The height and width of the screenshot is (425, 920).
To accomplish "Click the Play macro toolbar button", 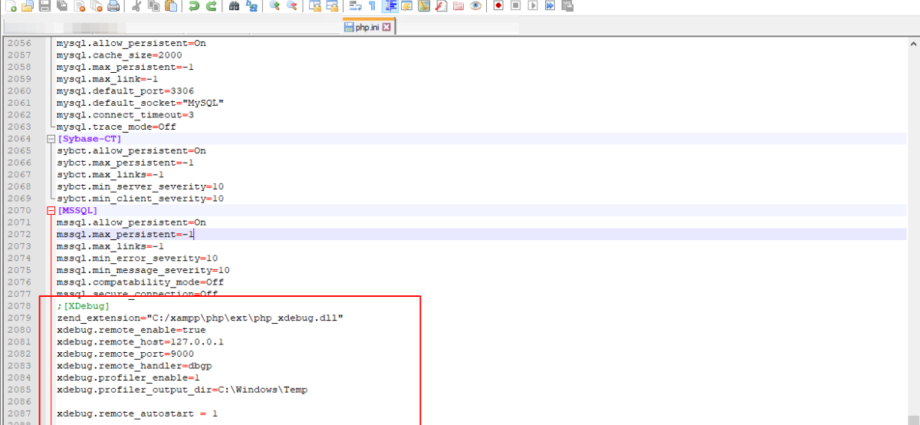I will [x=533, y=6].
